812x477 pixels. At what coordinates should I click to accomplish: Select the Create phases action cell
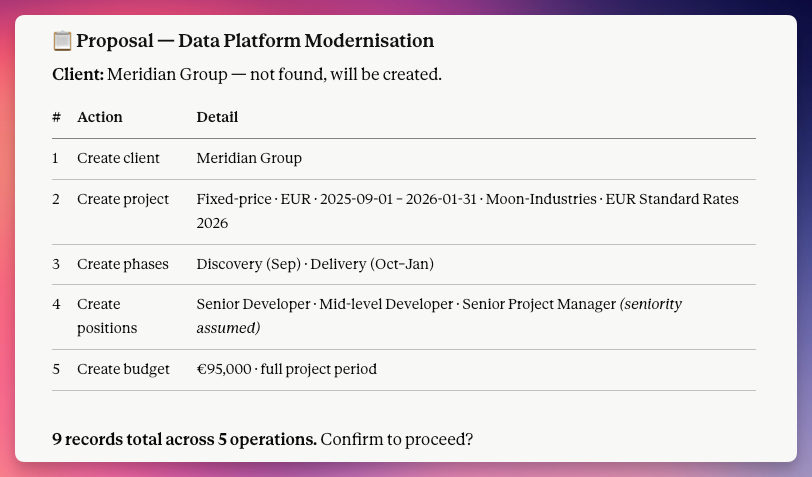tap(123, 264)
